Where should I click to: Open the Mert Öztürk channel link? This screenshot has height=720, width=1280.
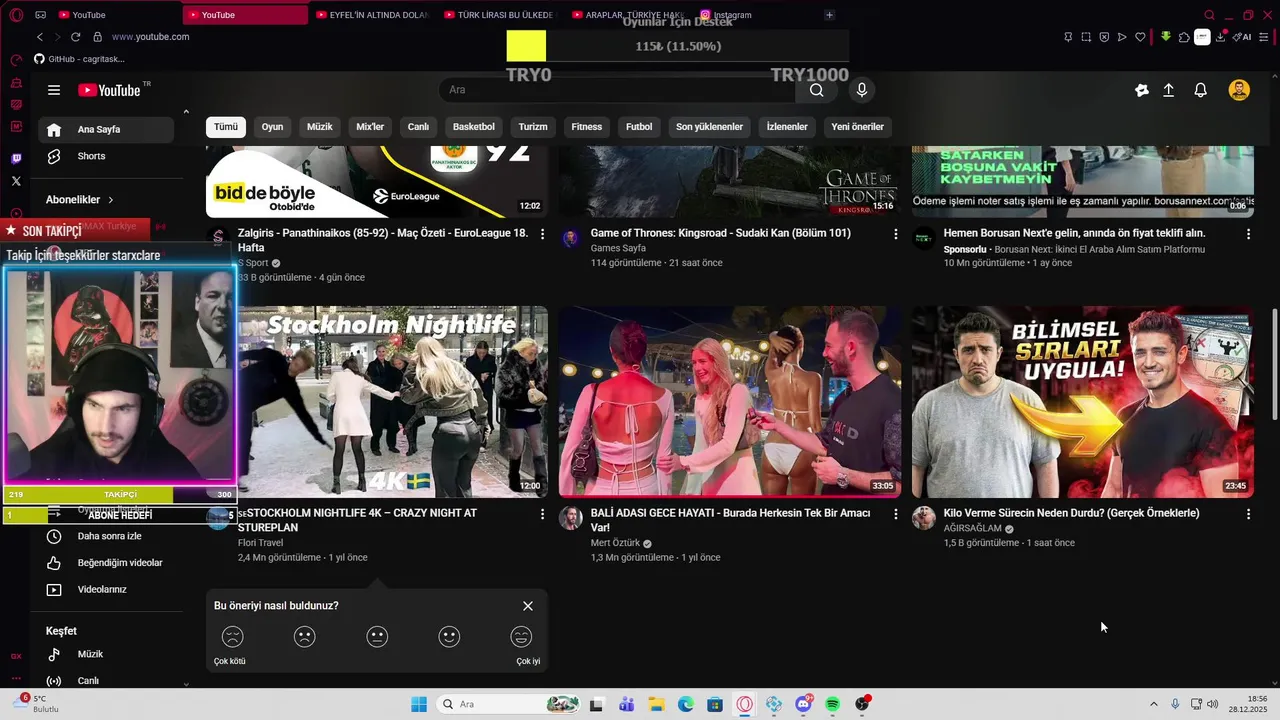coord(615,543)
